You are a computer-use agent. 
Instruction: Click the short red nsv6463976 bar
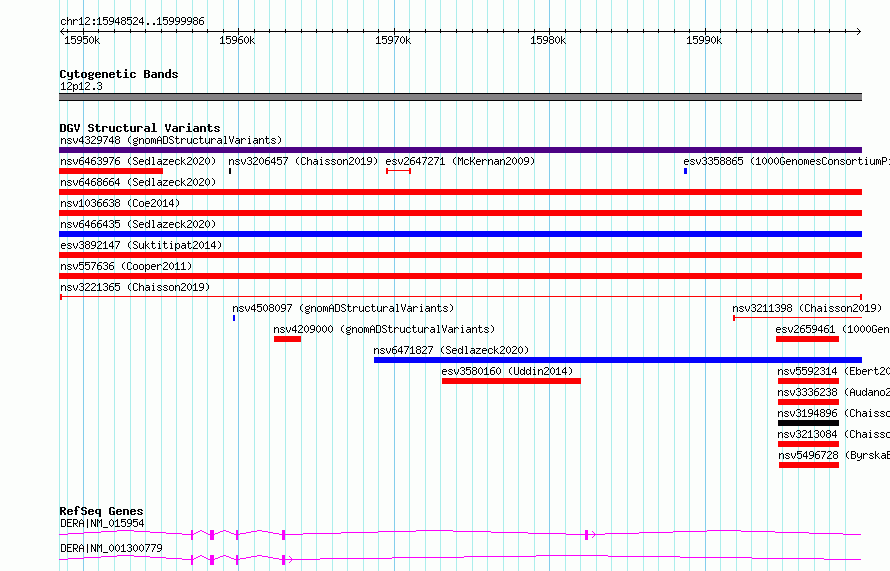(x=111, y=171)
